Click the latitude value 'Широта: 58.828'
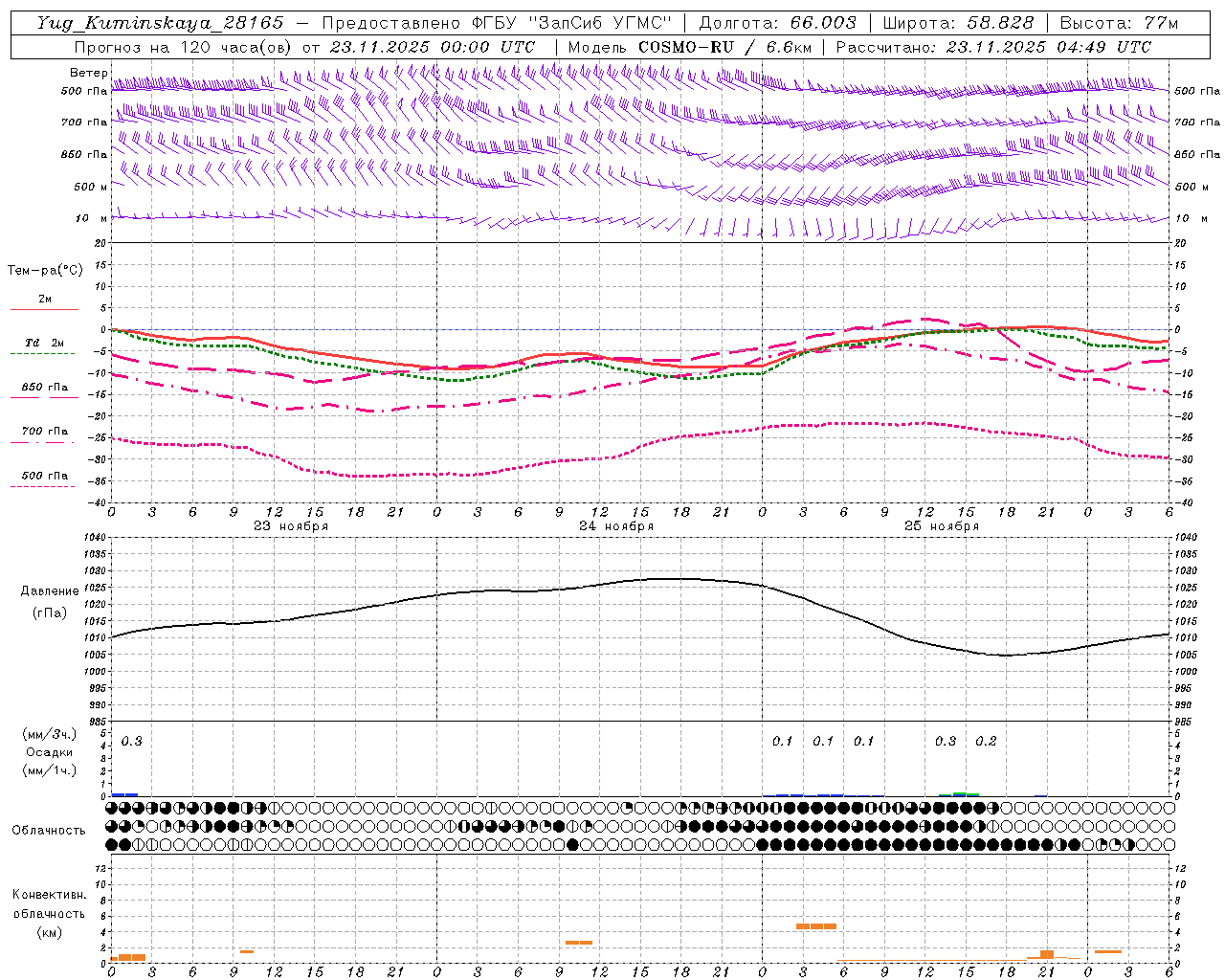The height and width of the screenshot is (980, 1225). pos(958,23)
